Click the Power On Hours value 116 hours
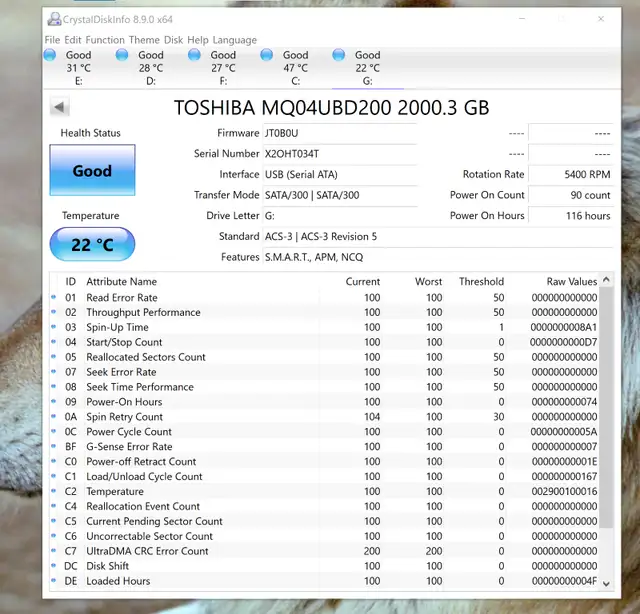This screenshot has height=614, width=640. 571,216
